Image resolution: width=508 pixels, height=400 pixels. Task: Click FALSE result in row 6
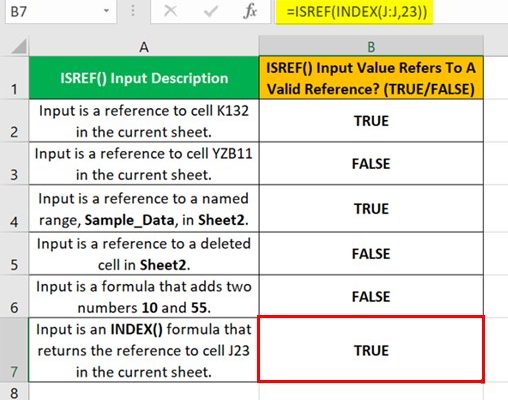371,296
